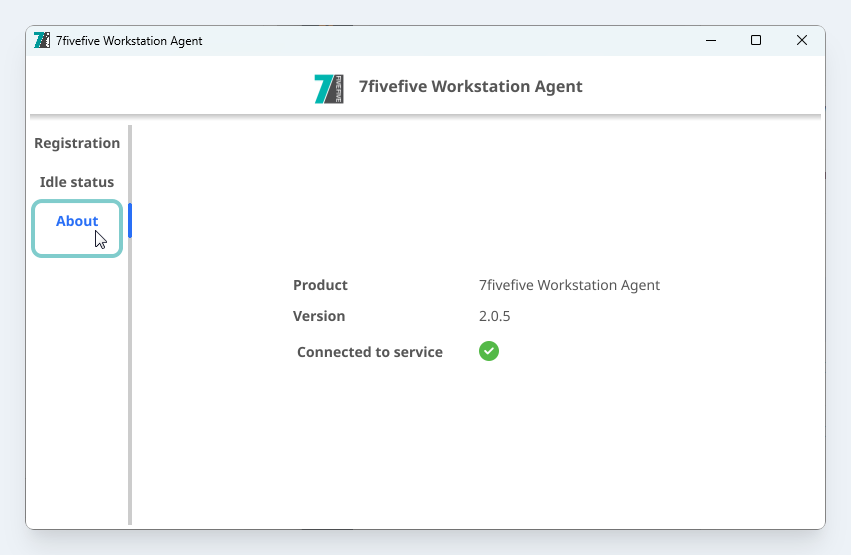This screenshot has height=555, width=851.
Task: Switch to the Idle status tab
Action: pos(77,182)
